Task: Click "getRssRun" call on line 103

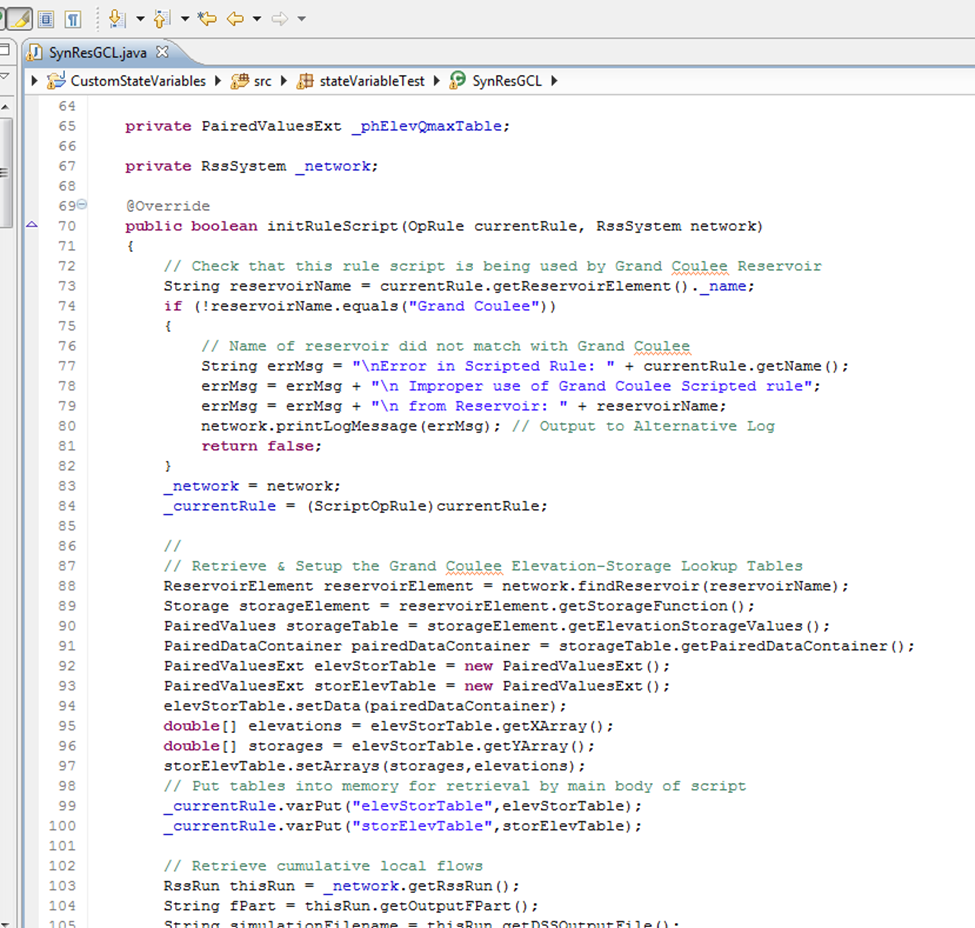Action: [450, 886]
